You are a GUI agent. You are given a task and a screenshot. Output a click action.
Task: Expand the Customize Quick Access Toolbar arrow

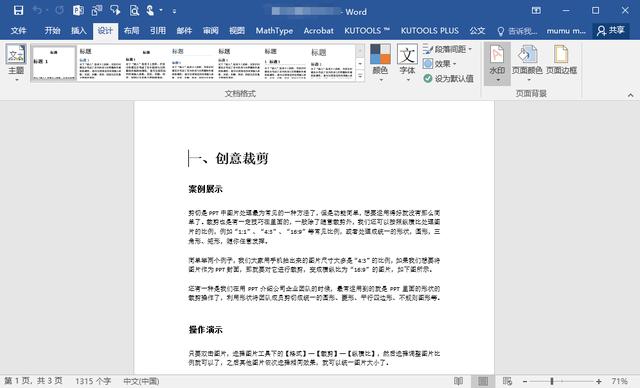coord(174,11)
